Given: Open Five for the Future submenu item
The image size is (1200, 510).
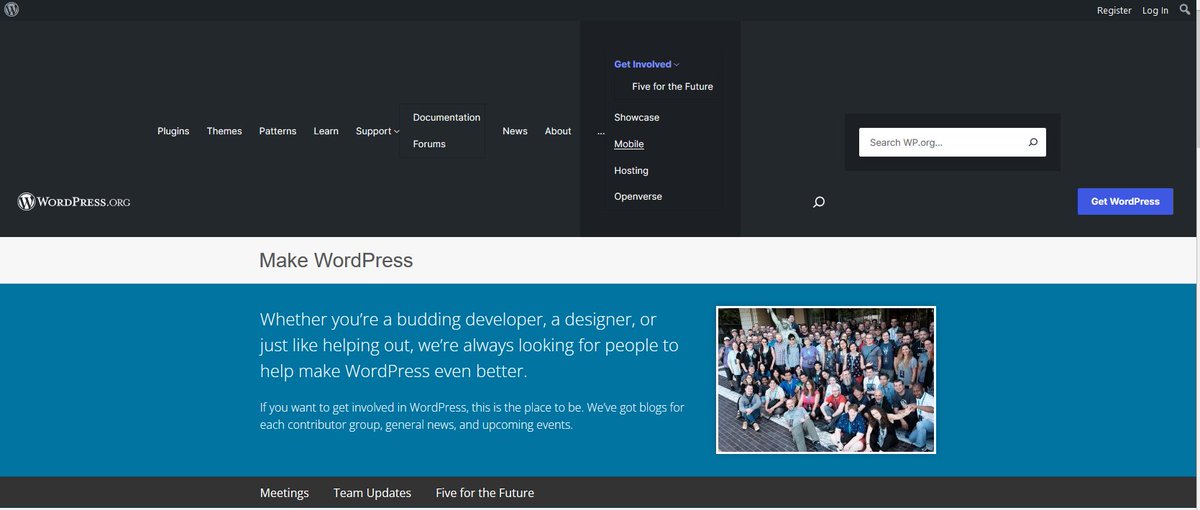Looking at the screenshot, I should pos(673,87).
